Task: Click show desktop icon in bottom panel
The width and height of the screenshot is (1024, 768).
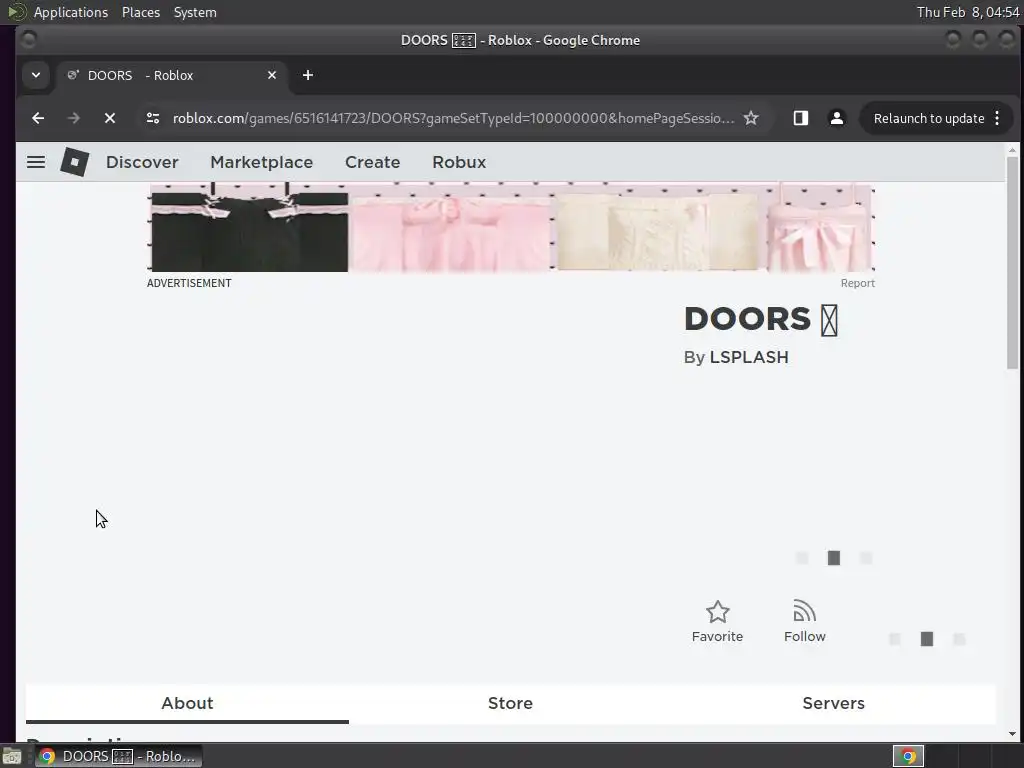Action: [x=12, y=757]
